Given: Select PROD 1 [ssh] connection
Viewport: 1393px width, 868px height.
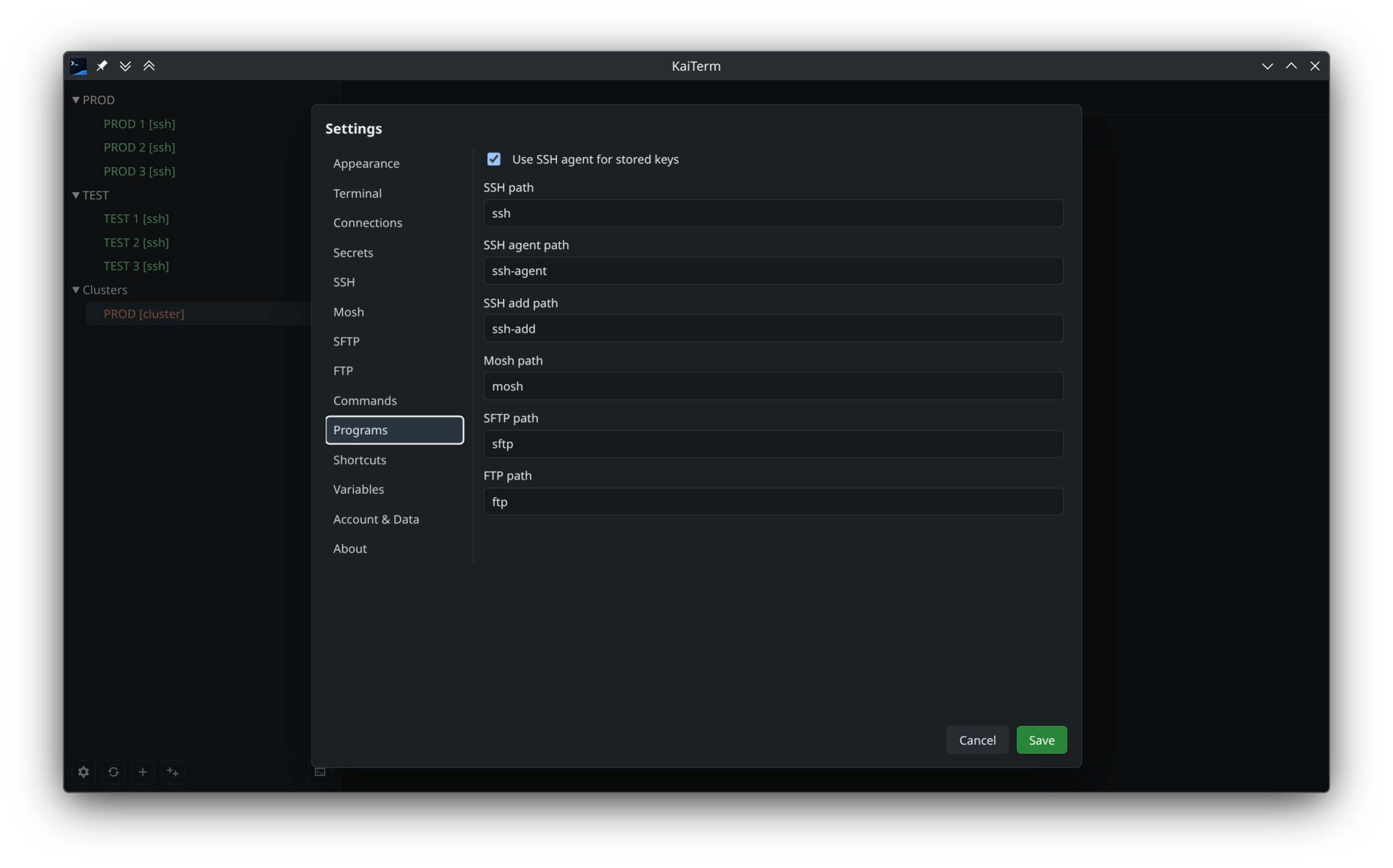Looking at the screenshot, I should pyautogui.click(x=139, y=124).
